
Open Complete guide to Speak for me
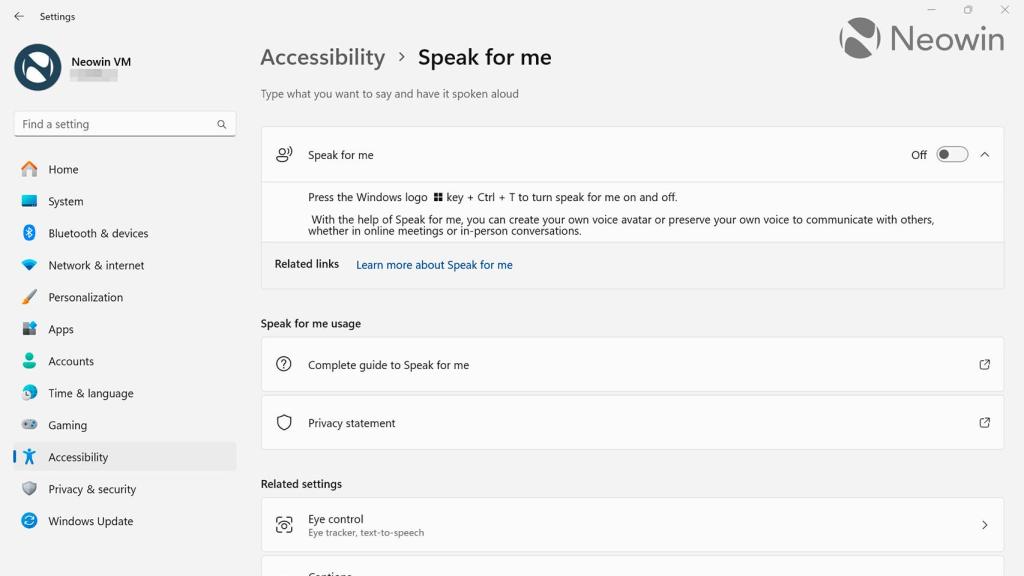pos(632,364)
